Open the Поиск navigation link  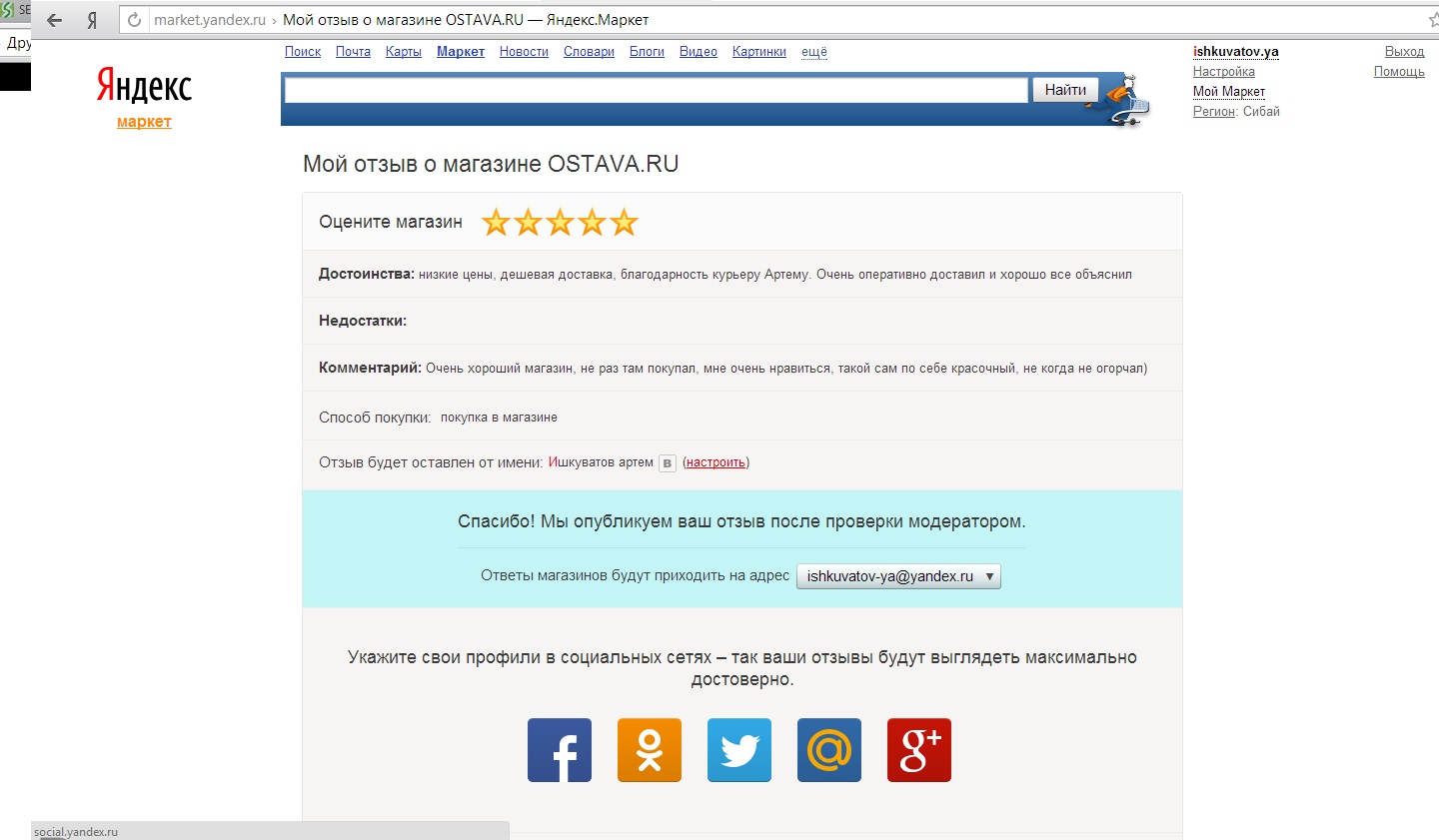[x=303, y=52]
